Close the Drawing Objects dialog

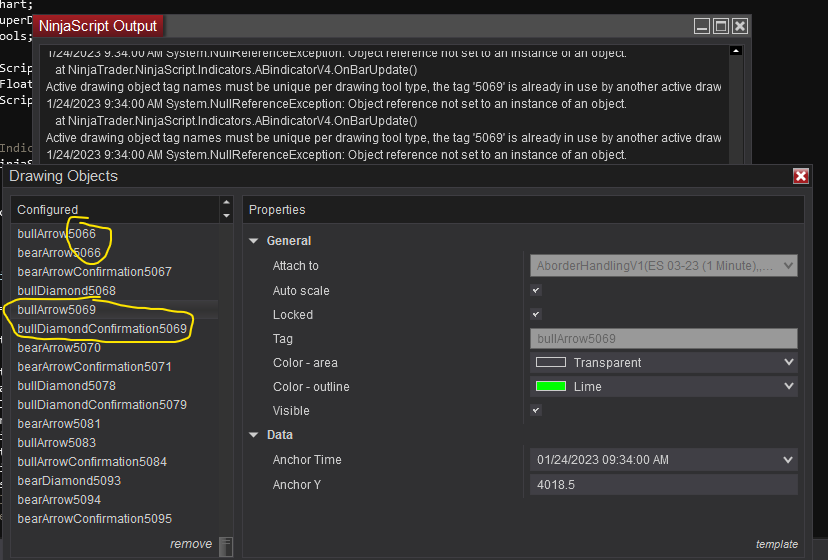coord(801,176)
